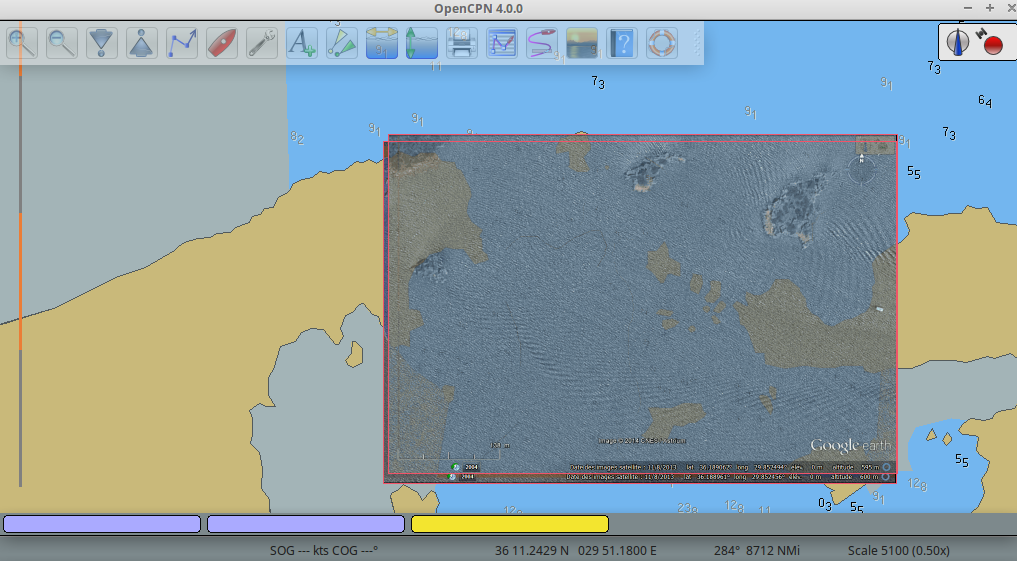The height and width of the screenshot is (561, 1017).
Task: Shift to smaller scale chart
Action: click(x=142, y=43)
